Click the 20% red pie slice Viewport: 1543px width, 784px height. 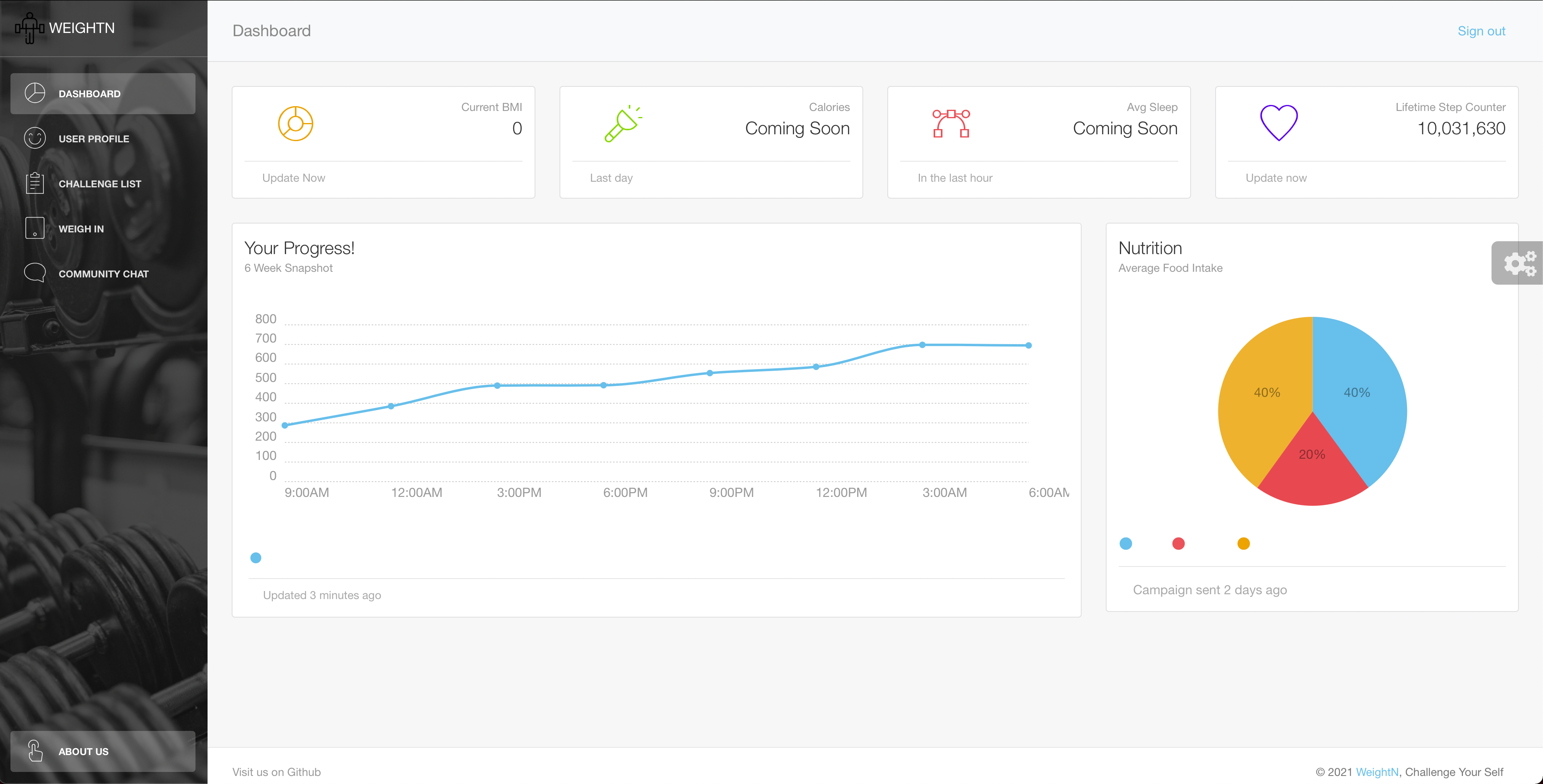(x=1312, y=470)
